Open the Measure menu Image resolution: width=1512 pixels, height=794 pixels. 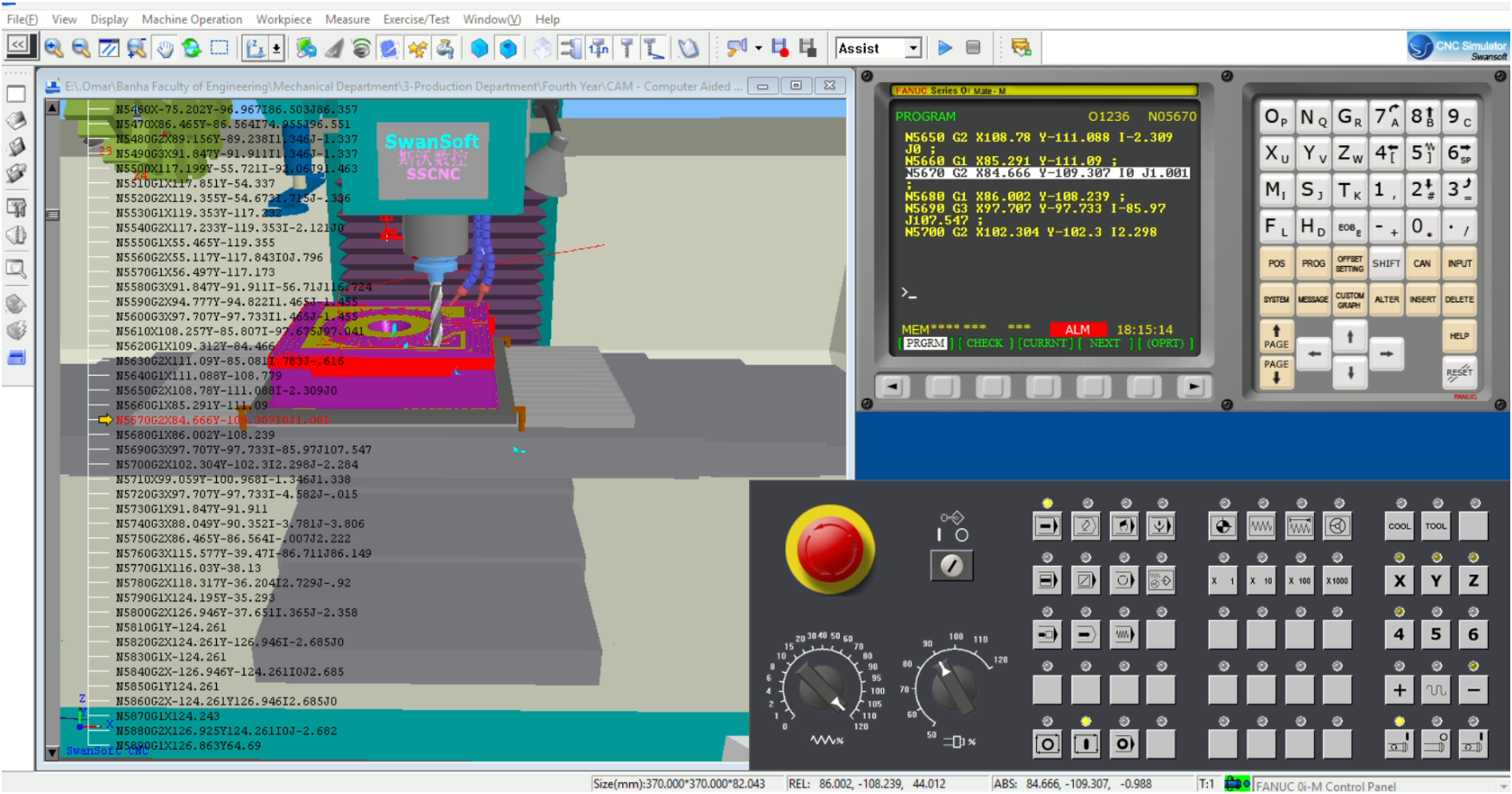coord(347,19)
